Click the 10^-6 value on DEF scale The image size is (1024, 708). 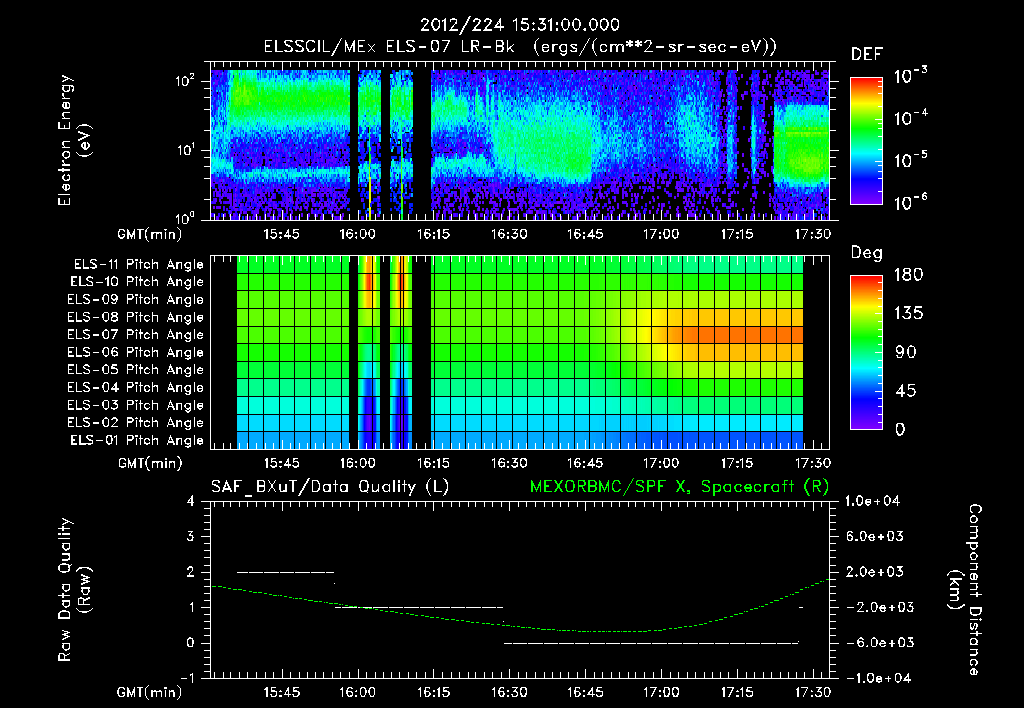pos(910,202)
